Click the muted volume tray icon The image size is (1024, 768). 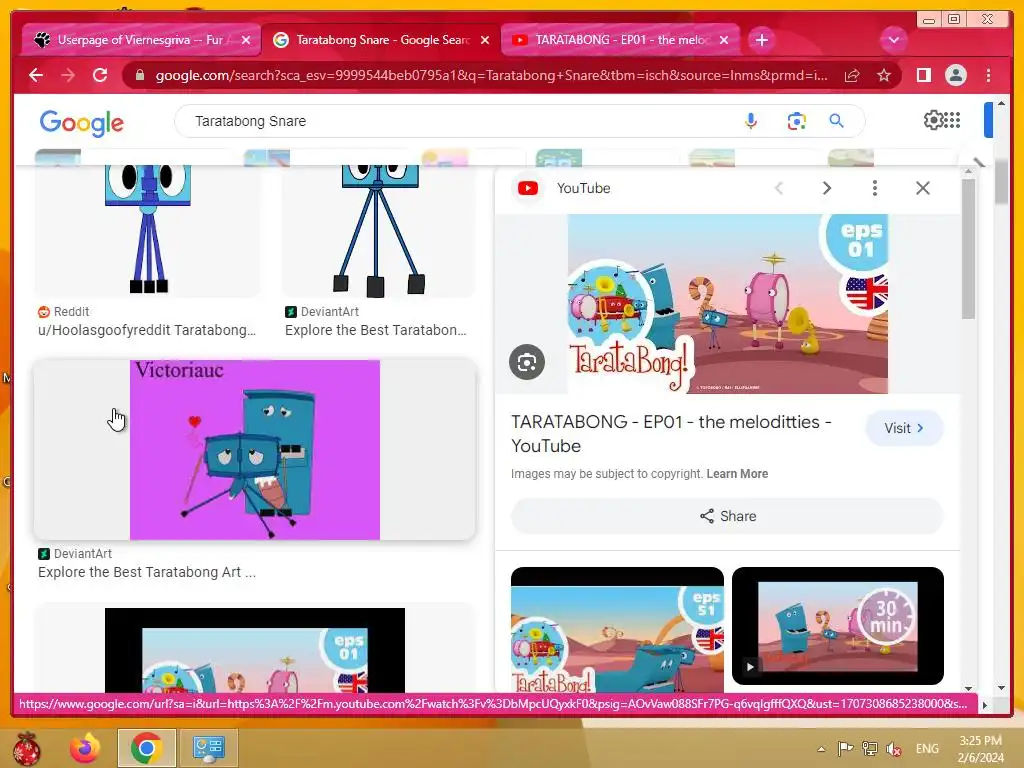coord(893,749)
